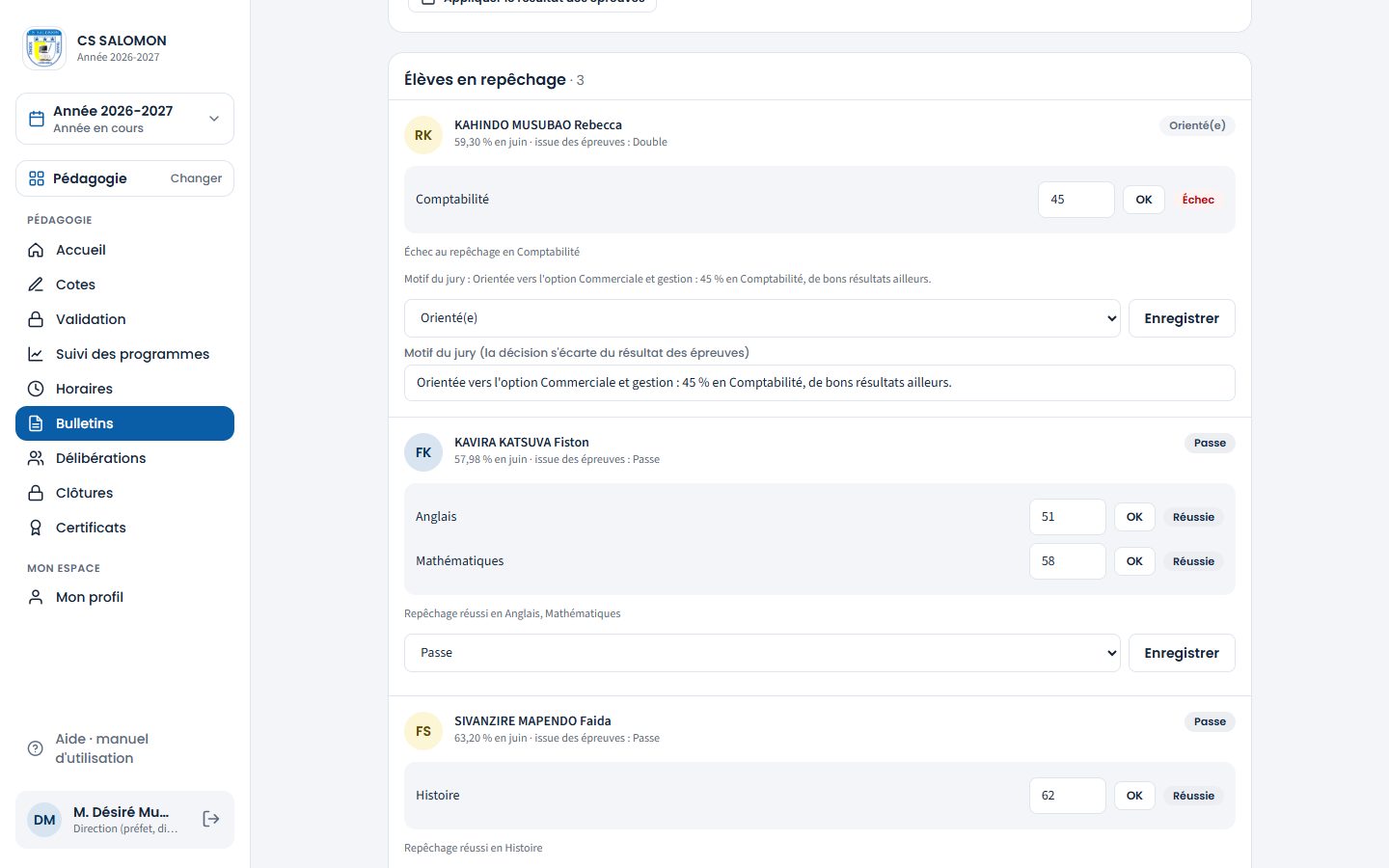This screenshot has height=868, width=1389.
Task: Click Changer to switch module
Action: pos(196,178)
